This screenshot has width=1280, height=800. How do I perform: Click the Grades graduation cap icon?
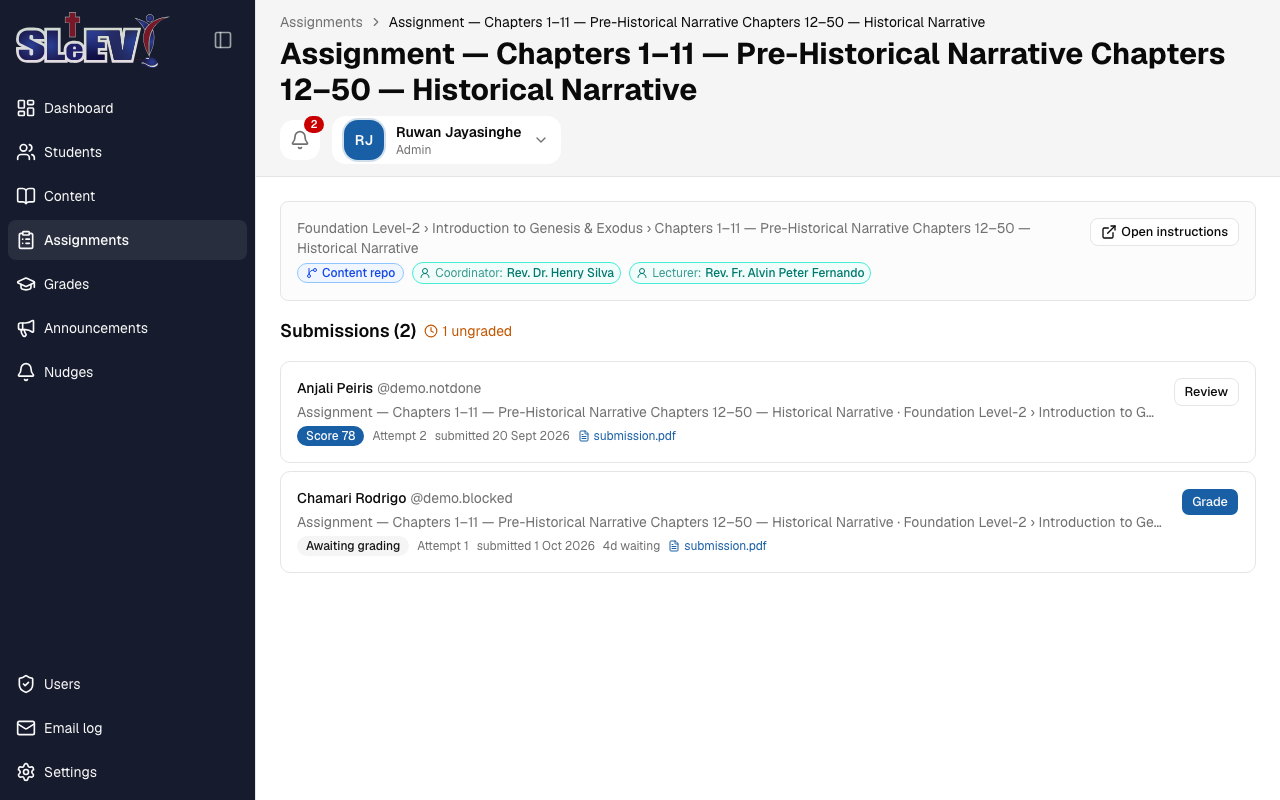26,284
